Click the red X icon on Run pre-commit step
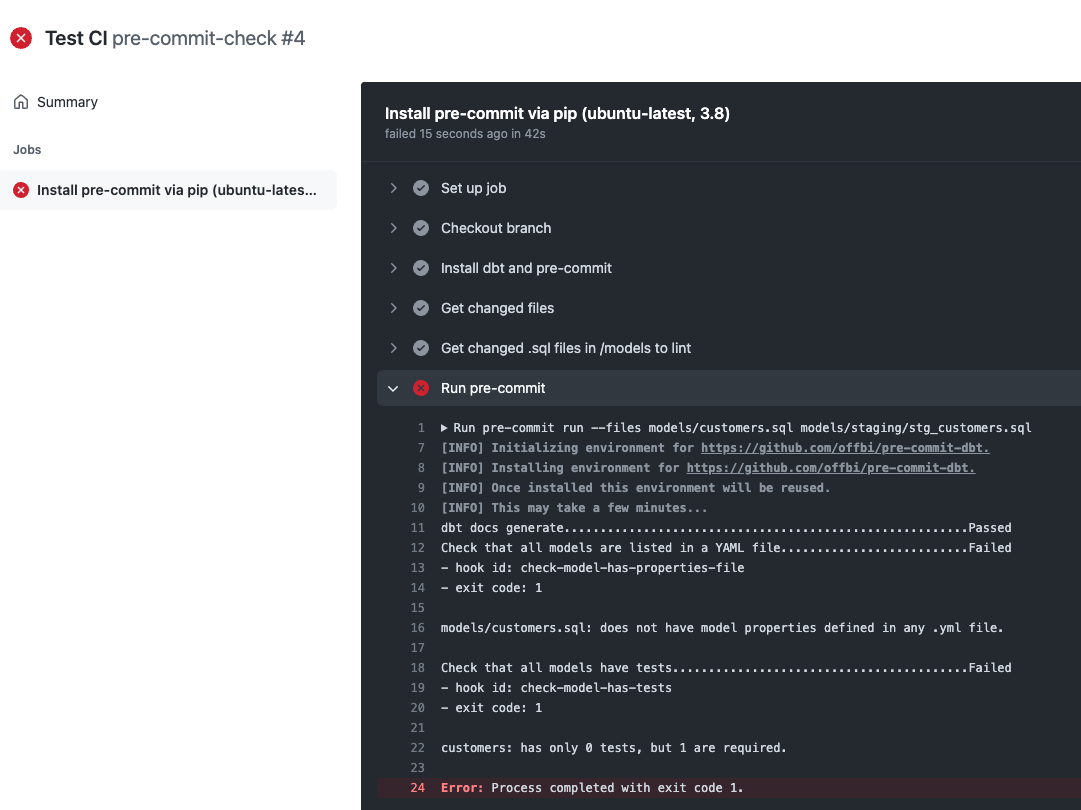This screenshot has width=1081, height=810. pos(420,388)
